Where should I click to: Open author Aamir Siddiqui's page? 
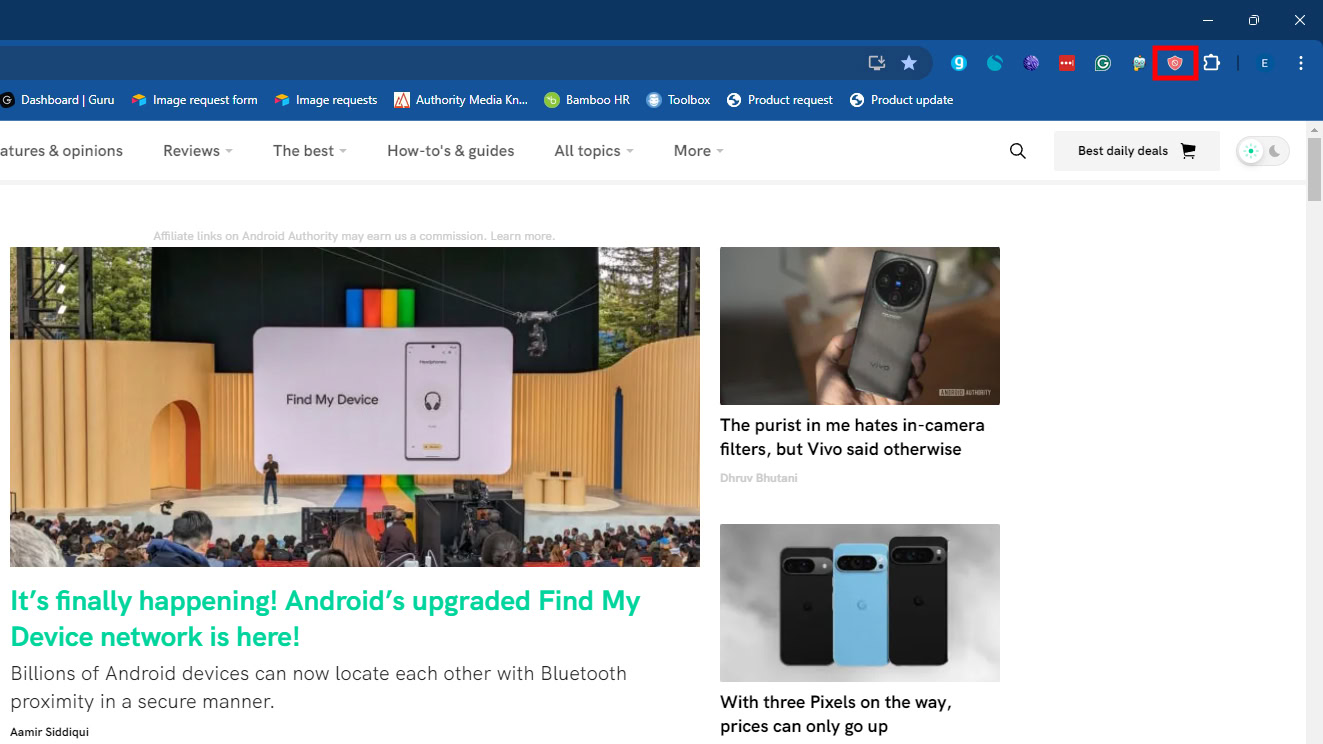(50, 732)
